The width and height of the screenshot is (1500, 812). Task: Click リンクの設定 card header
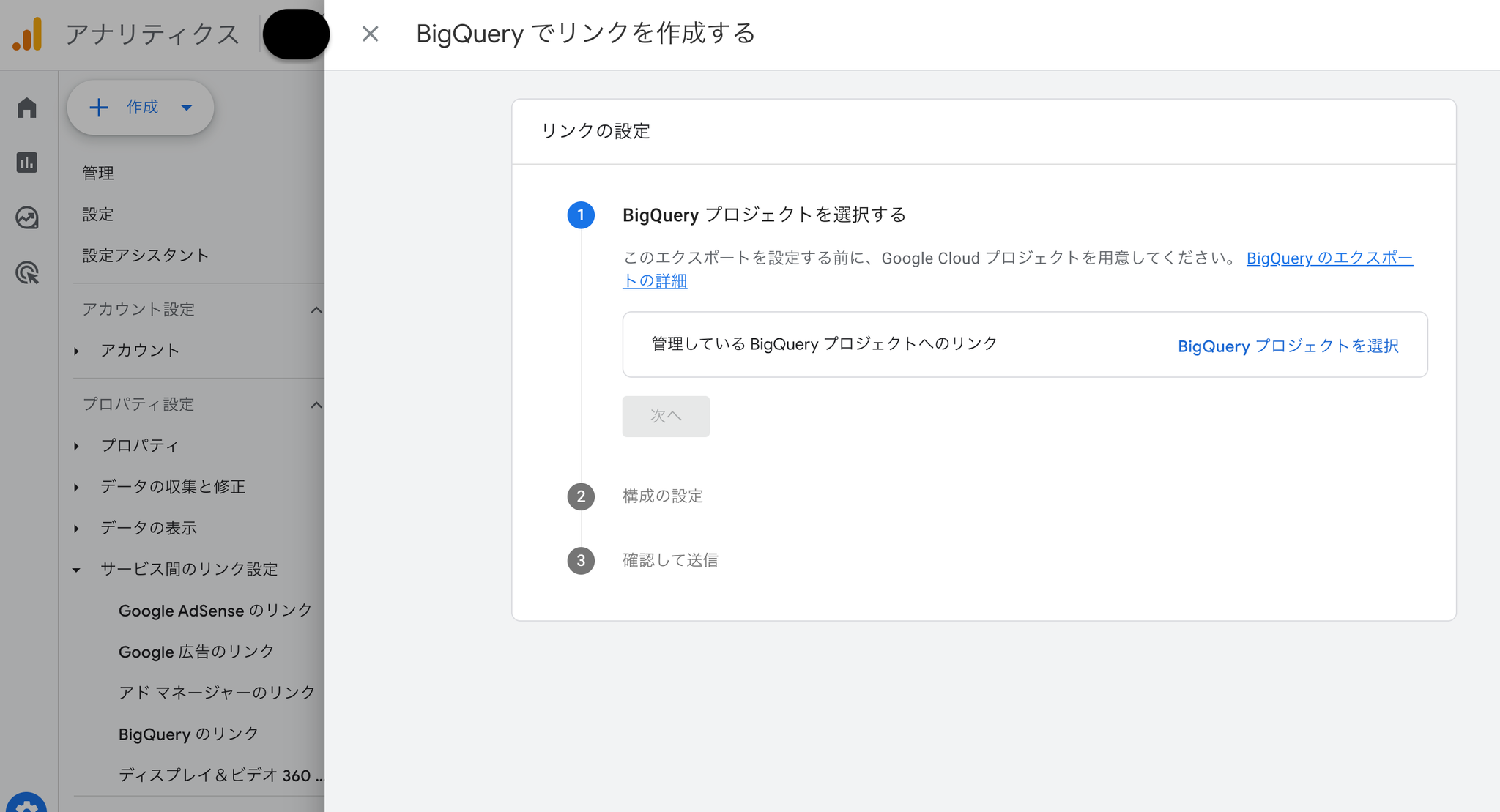pos(595,131)
